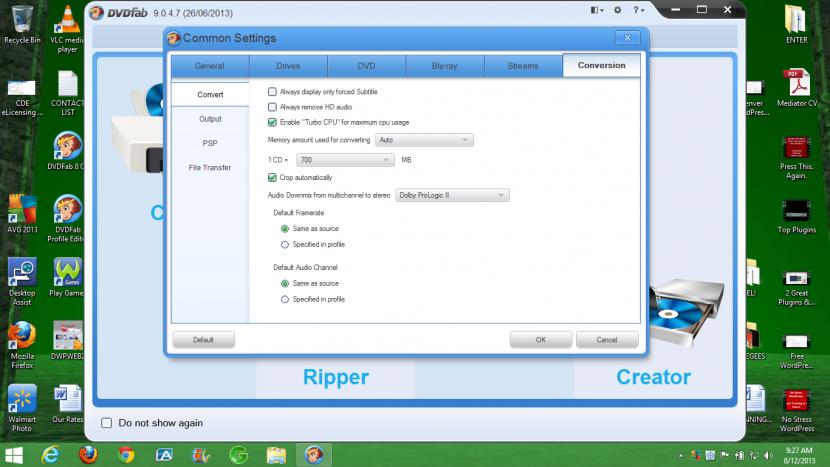Open the CDE eLicensing desktop icon
Image resolution: width=830 pixels, height=467 pixels.
coord(22,97)
